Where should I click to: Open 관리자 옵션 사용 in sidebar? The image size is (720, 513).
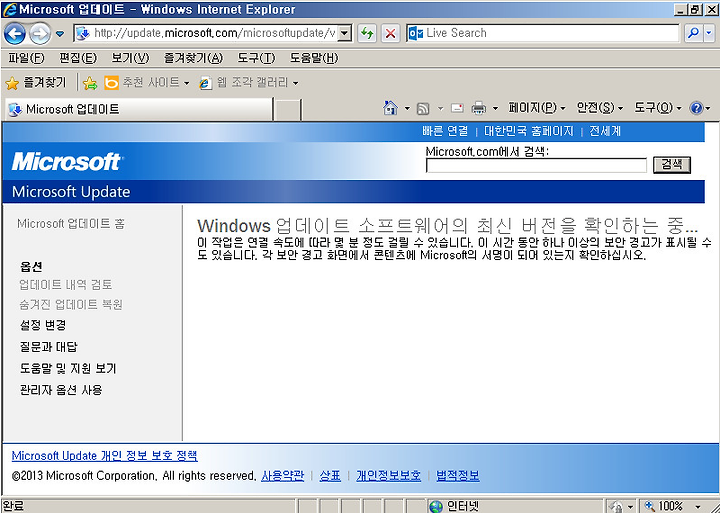tap(61, 390)
